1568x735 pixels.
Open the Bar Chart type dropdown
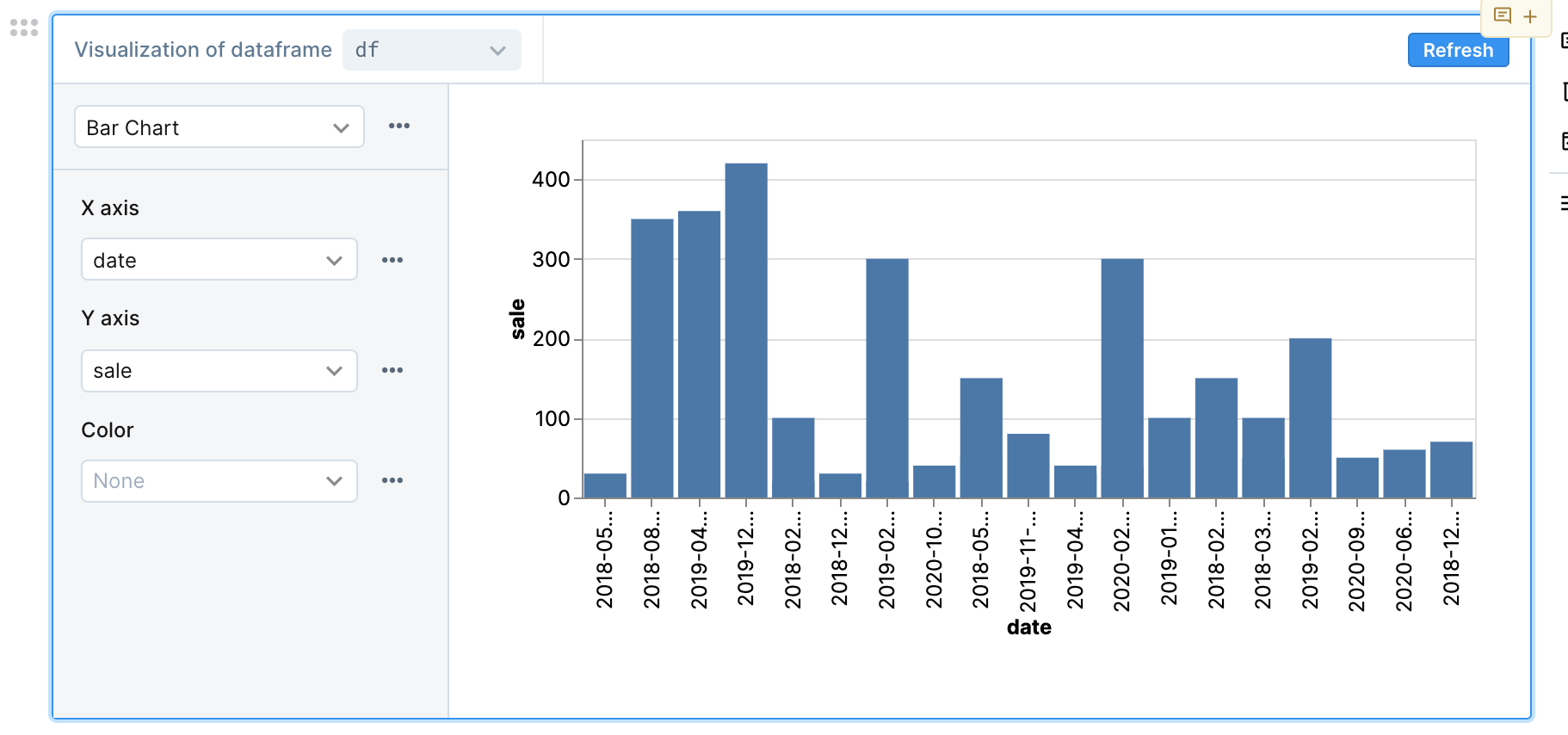(219, 127)
